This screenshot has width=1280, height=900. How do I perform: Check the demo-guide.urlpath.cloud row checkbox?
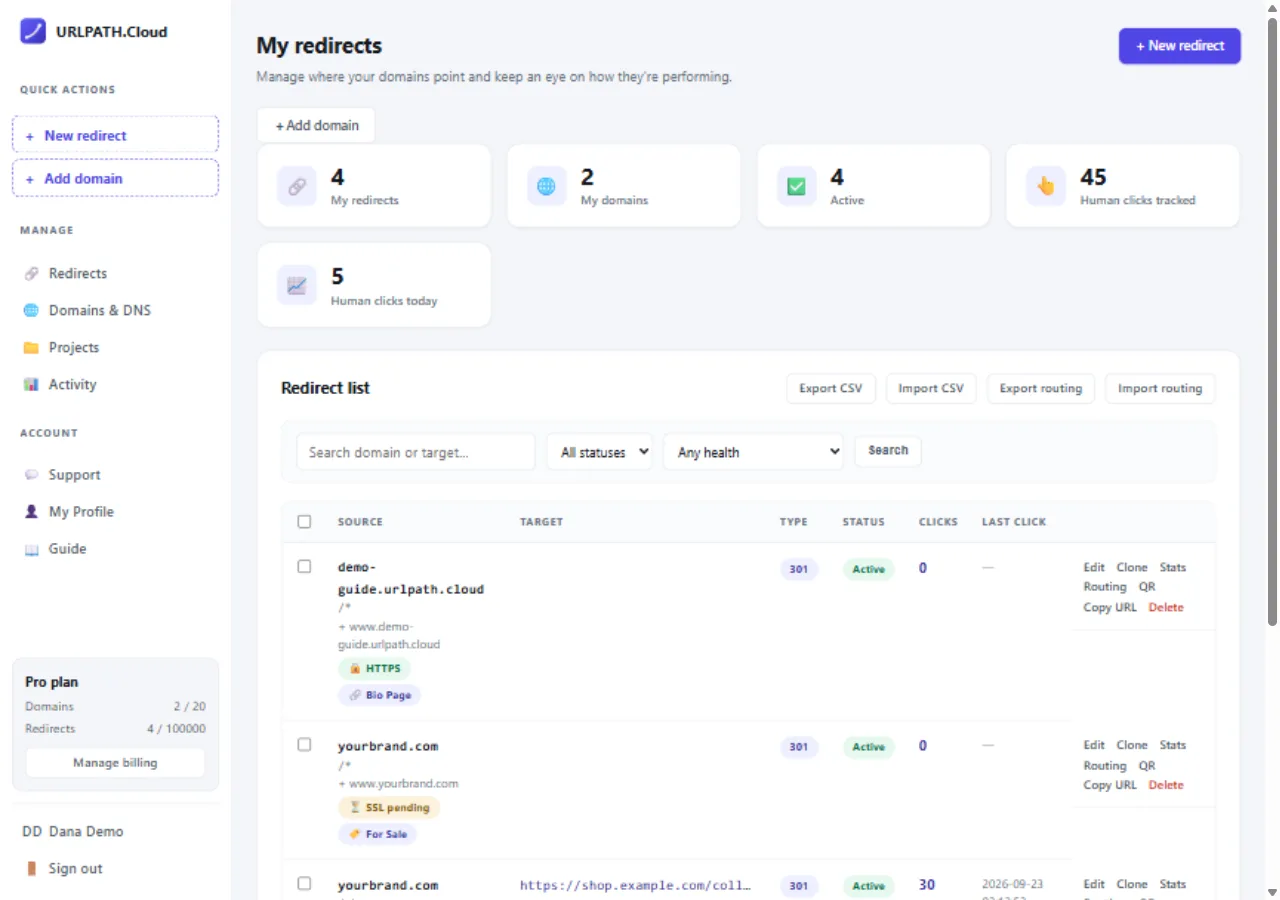[304, 566]
